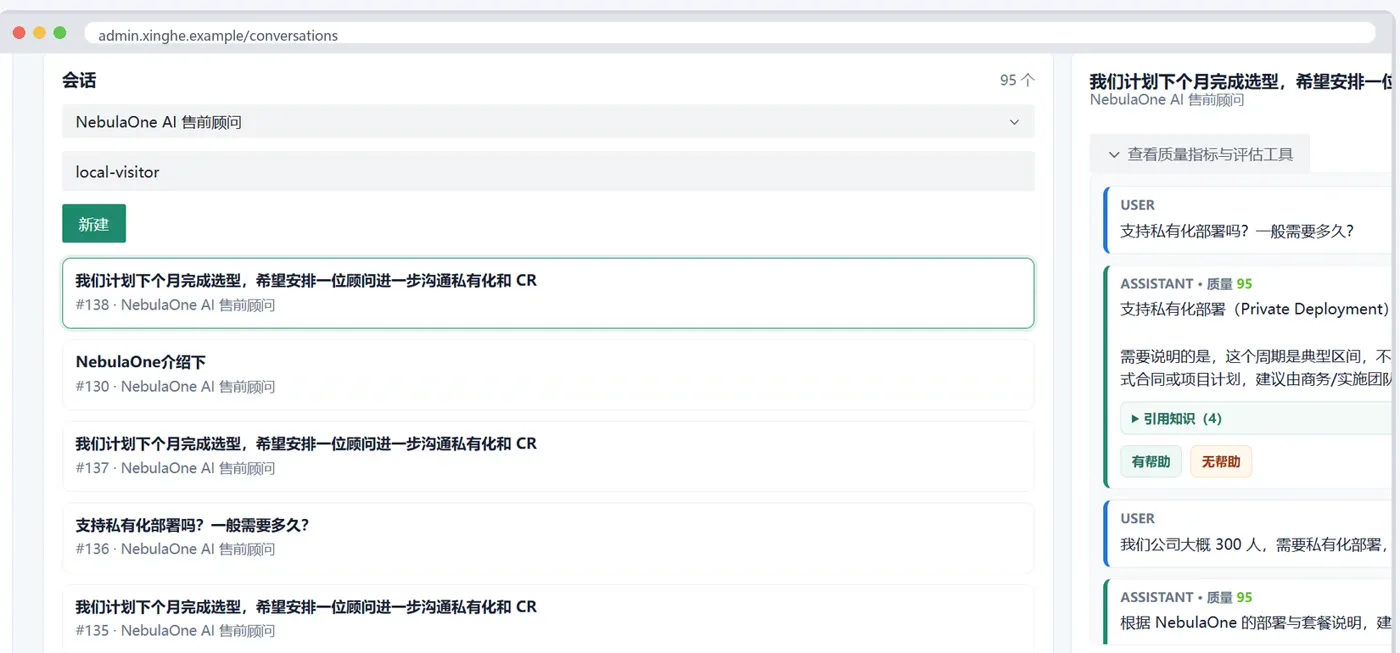Click the local-visitor input field
Viewport: 1400px width, 653px height.
tap(548, 172)
